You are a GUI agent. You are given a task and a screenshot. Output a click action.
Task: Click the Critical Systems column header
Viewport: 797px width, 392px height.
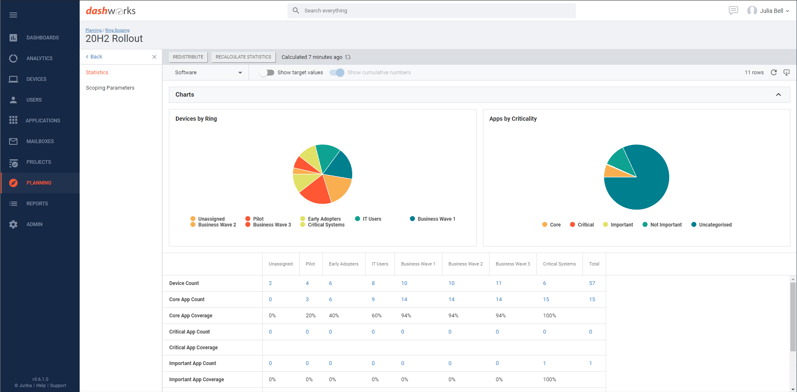559,264
